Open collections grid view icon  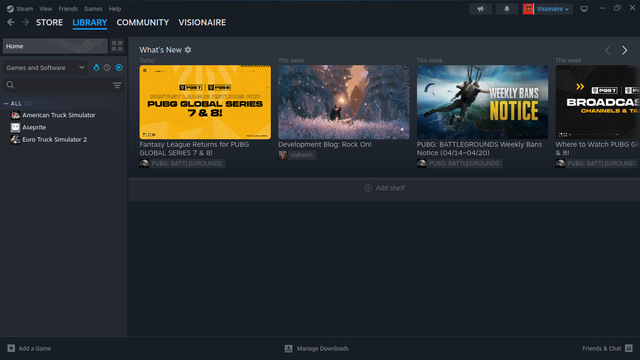click(x=117, y=46)
